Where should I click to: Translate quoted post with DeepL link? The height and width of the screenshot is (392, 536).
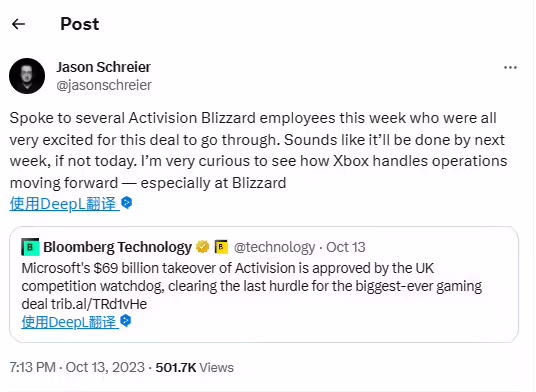coord(70,322)
